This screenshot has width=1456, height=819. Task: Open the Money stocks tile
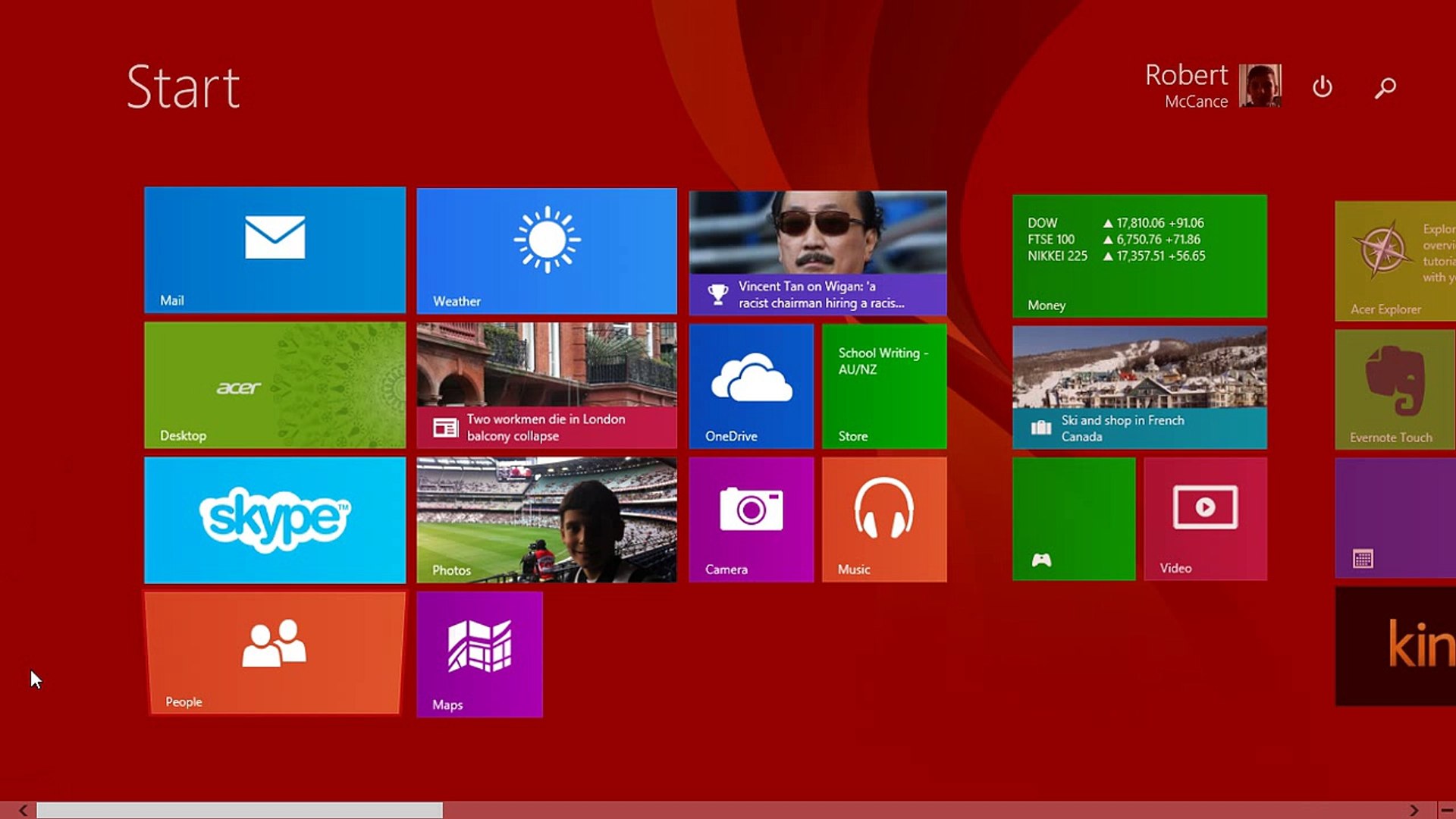(1139, 256)
